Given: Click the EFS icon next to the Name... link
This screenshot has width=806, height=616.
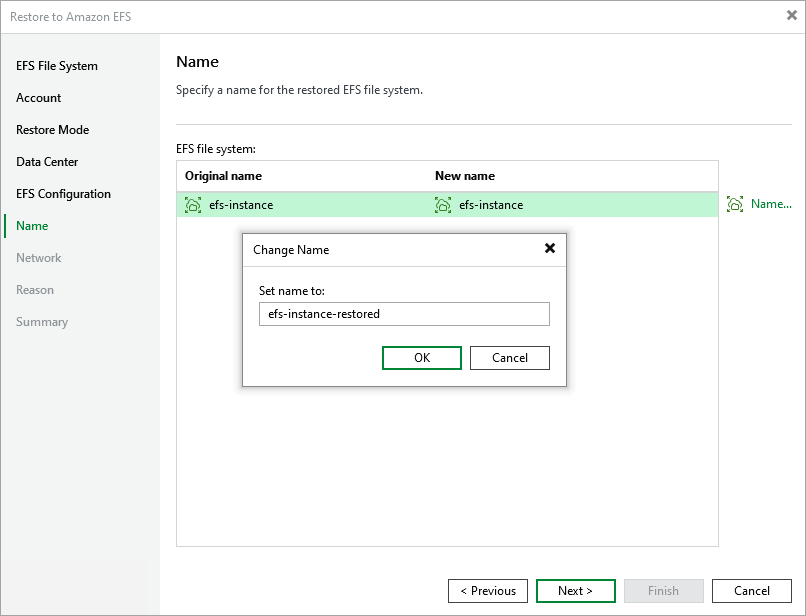Looking at the screenshot, I should pos(736,204).
